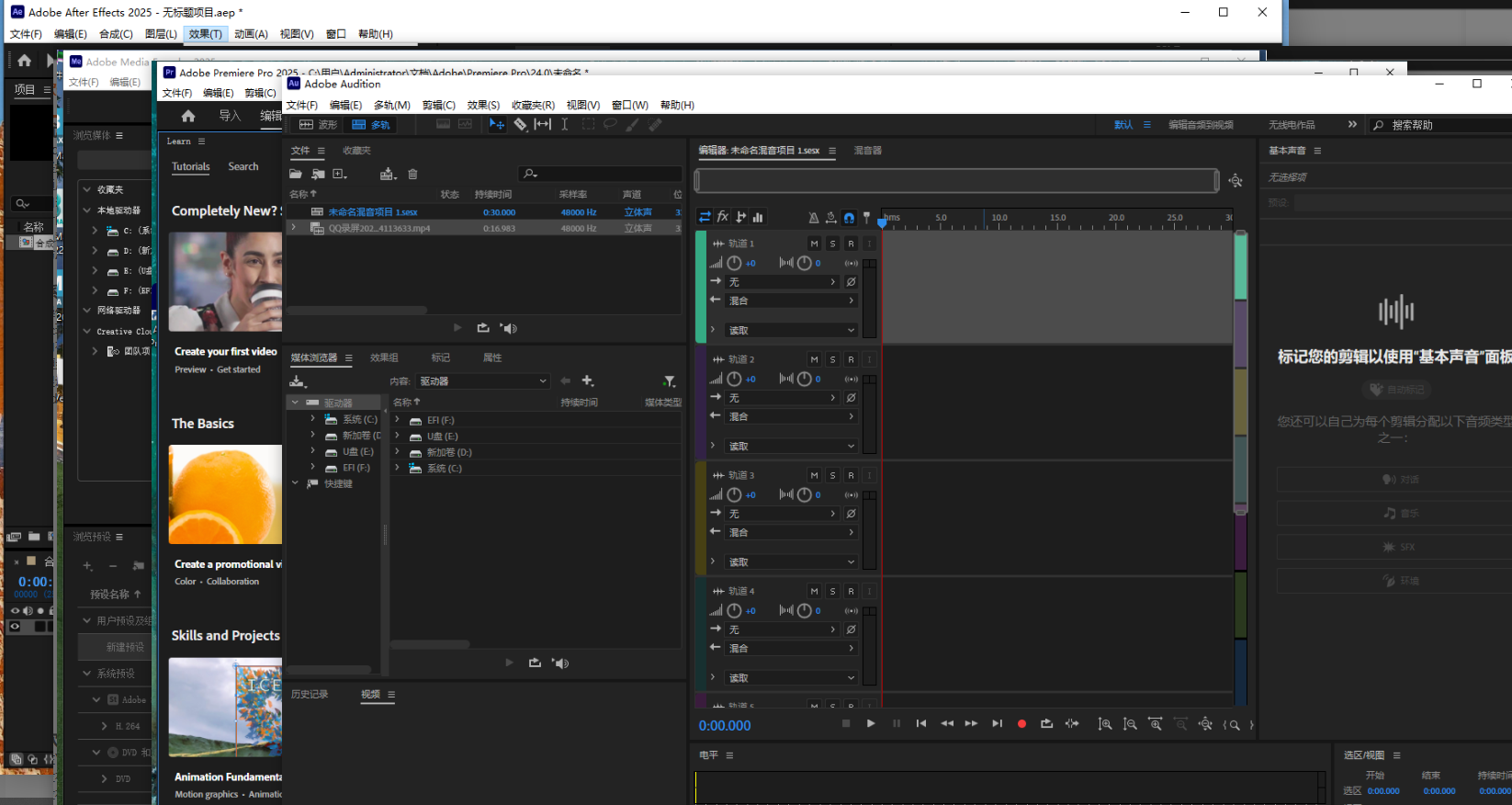Open Track 1 automation mode dropdown 读取

click(791, 330)
